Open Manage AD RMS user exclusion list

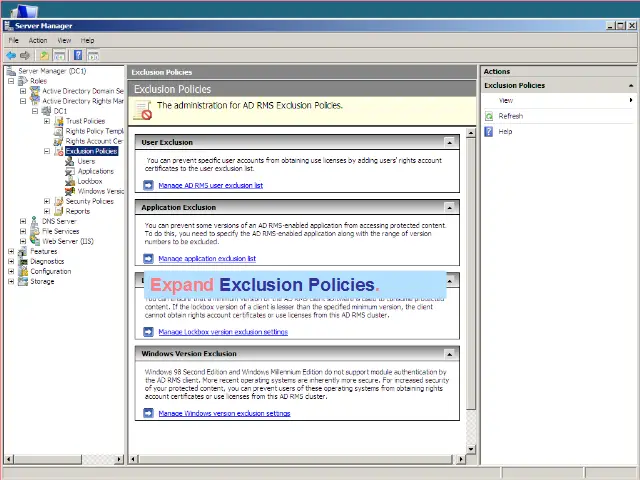(211, 185)
